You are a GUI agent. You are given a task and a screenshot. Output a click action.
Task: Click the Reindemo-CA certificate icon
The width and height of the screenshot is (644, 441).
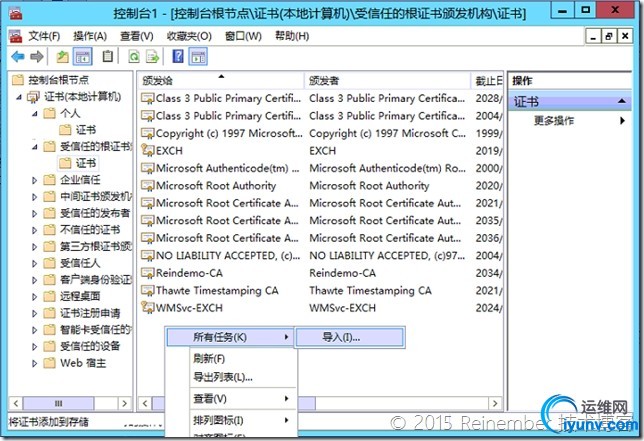tap(147, 273)
